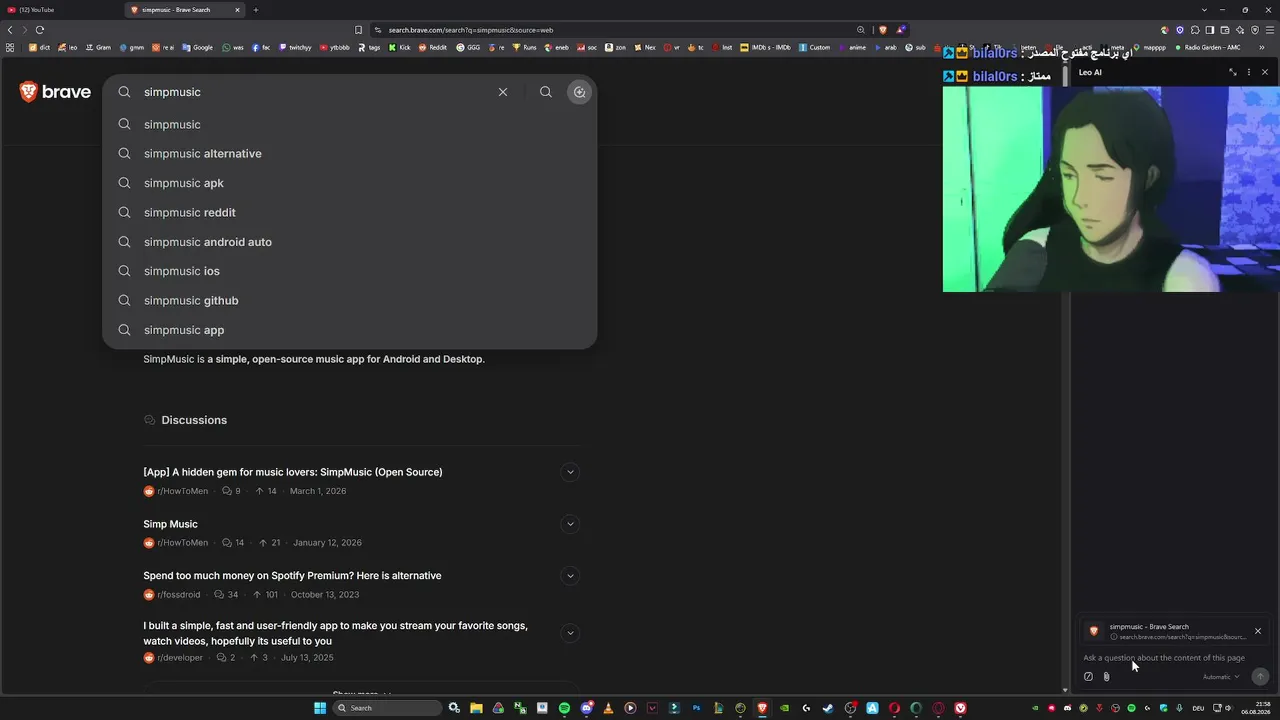Open 'Spend too much money on Spotify Premium?' thread

[292, 576]
